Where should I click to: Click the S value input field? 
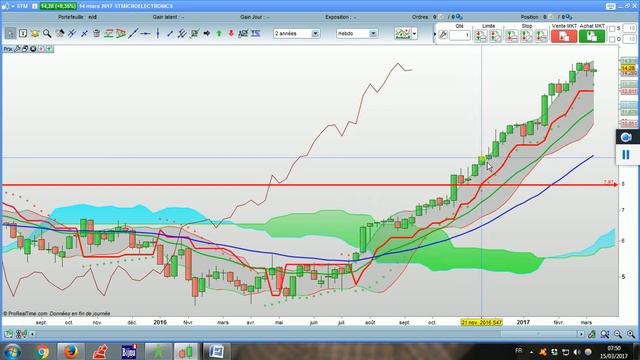pos(629,29)
